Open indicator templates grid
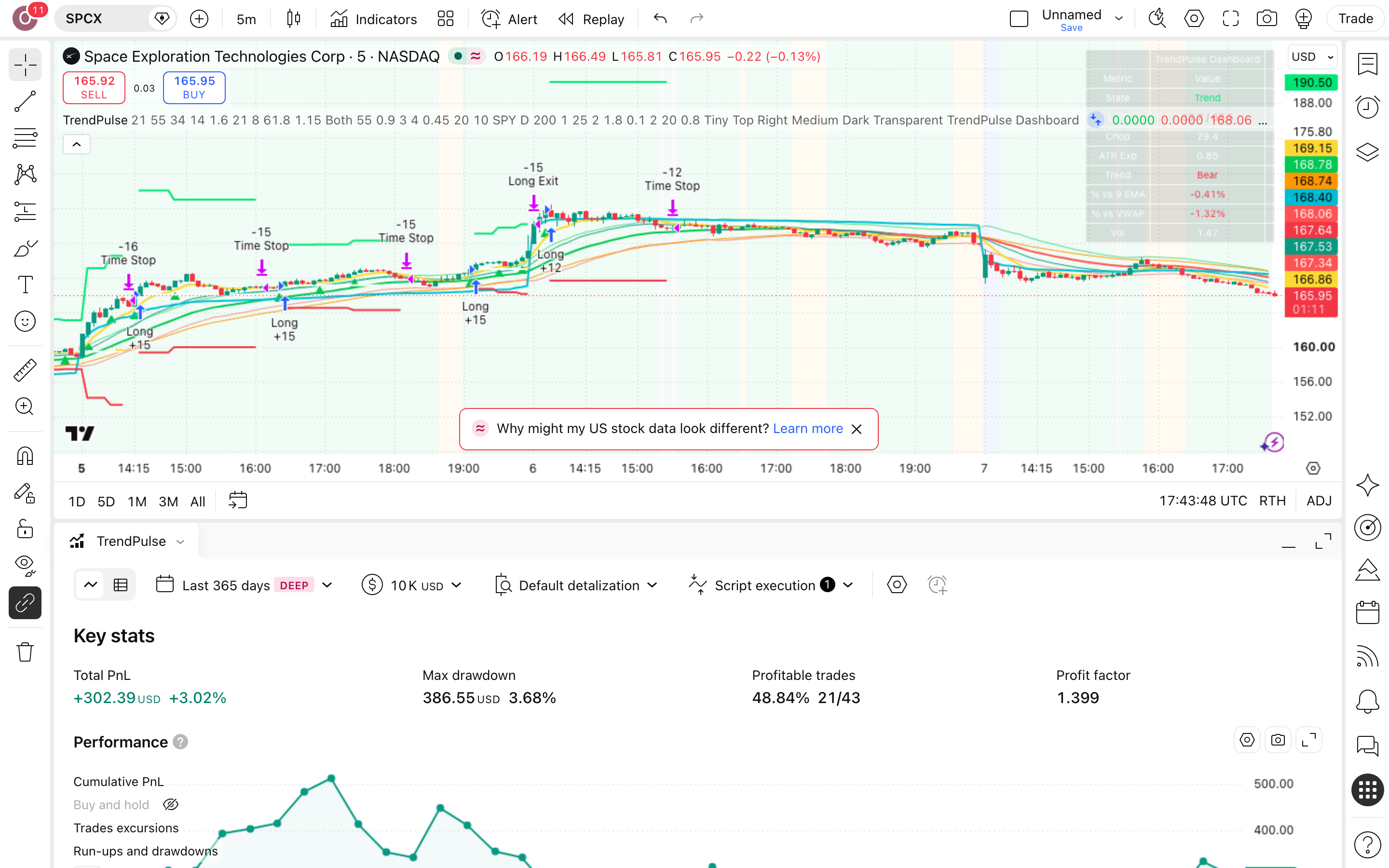Viewport: 1389px width, 868px height. point(446,19)
